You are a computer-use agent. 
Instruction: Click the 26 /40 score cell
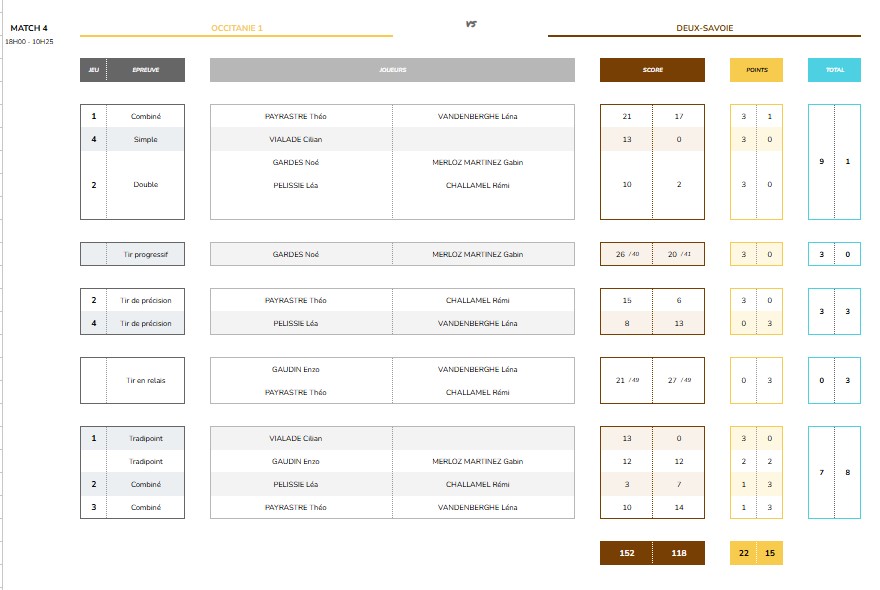(x=627, y=254)
